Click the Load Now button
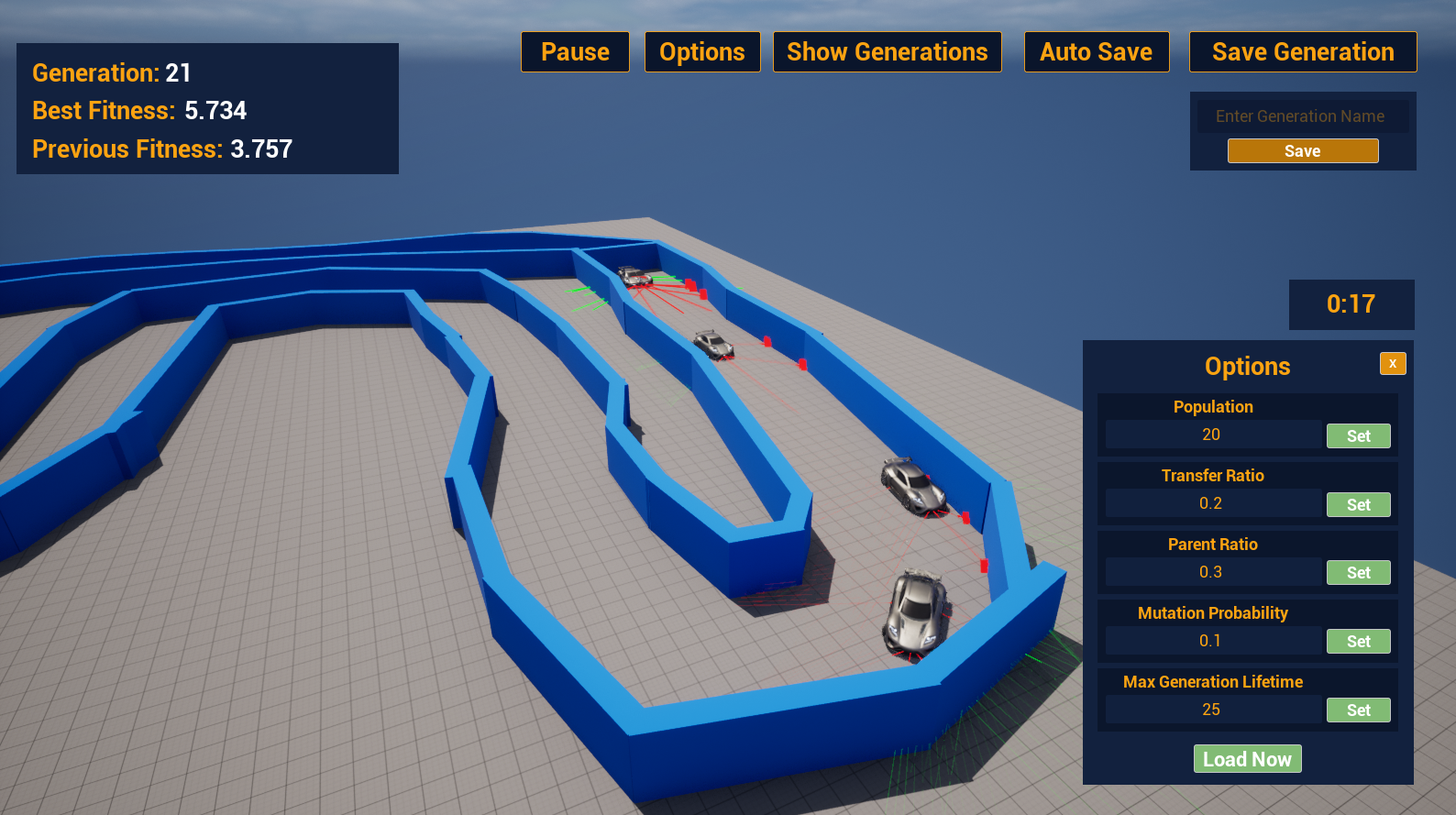Viewport: 1456px width, 815px height. point(1247,759)
